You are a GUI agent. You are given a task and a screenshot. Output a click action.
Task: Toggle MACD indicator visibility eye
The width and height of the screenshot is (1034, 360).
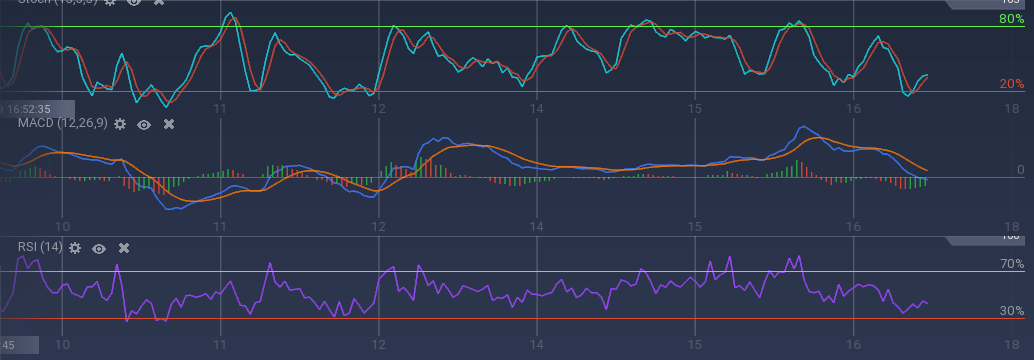[x=144, y=124]
